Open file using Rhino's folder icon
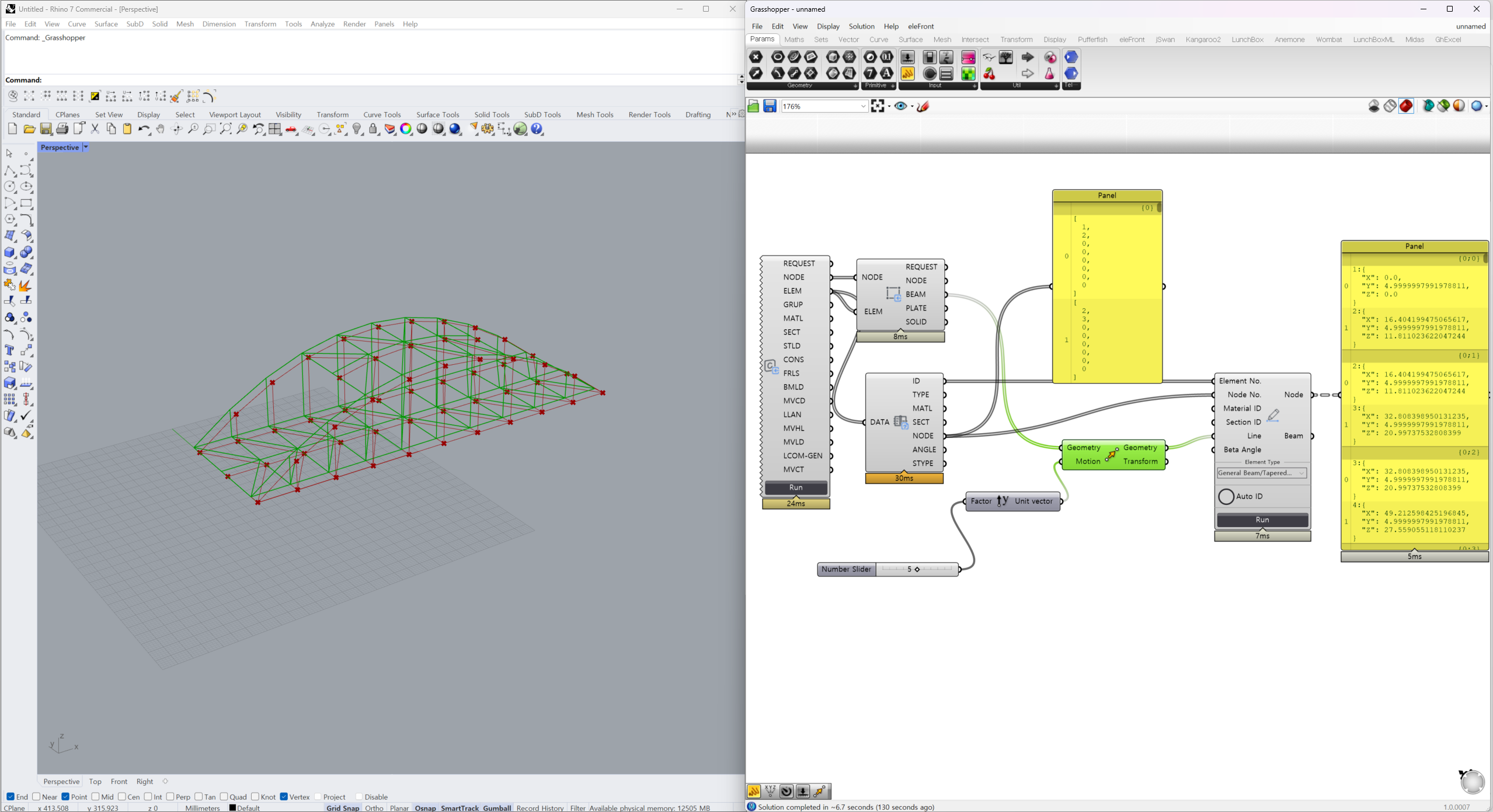The height and width of the screenshot is (812, 1493). click(29, 129)
